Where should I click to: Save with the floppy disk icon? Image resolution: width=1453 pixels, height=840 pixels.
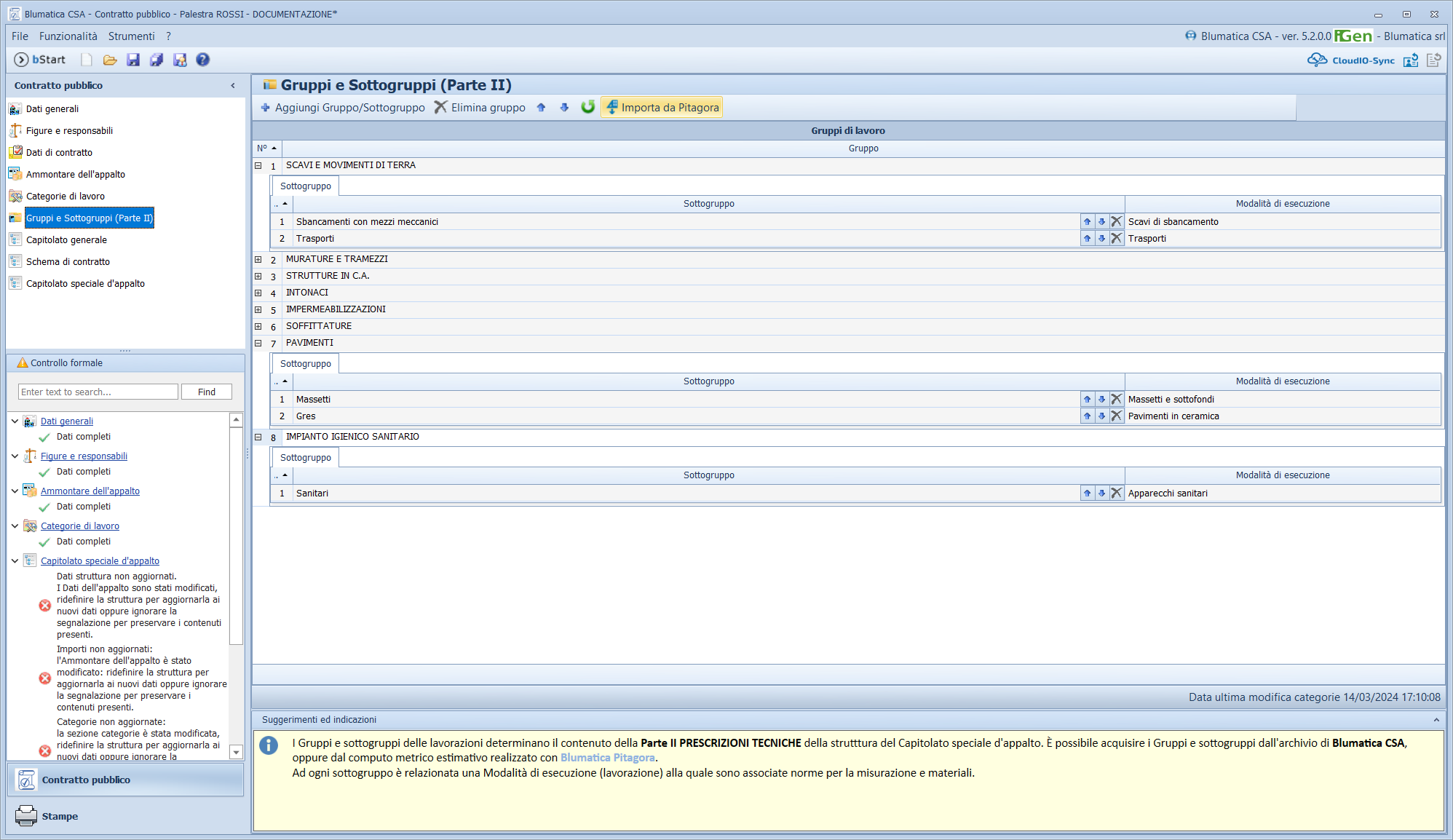[133, 60]
